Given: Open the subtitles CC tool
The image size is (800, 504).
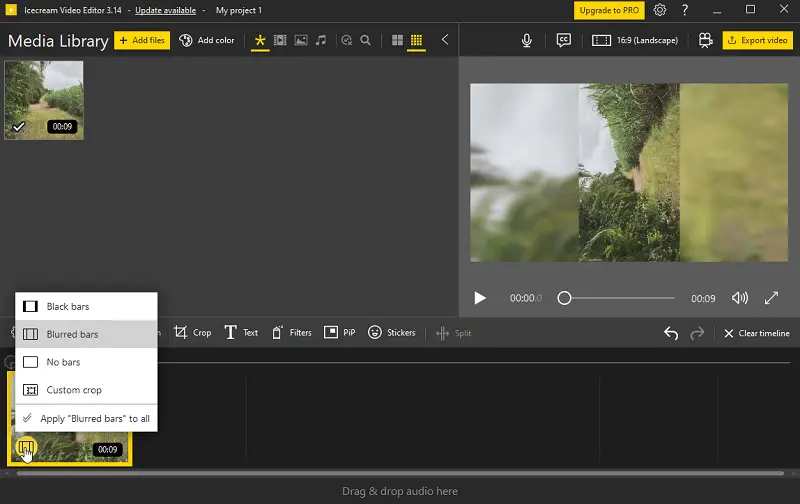Looking at the screenshot, I should pyautogui.click(x=564, y=40).
